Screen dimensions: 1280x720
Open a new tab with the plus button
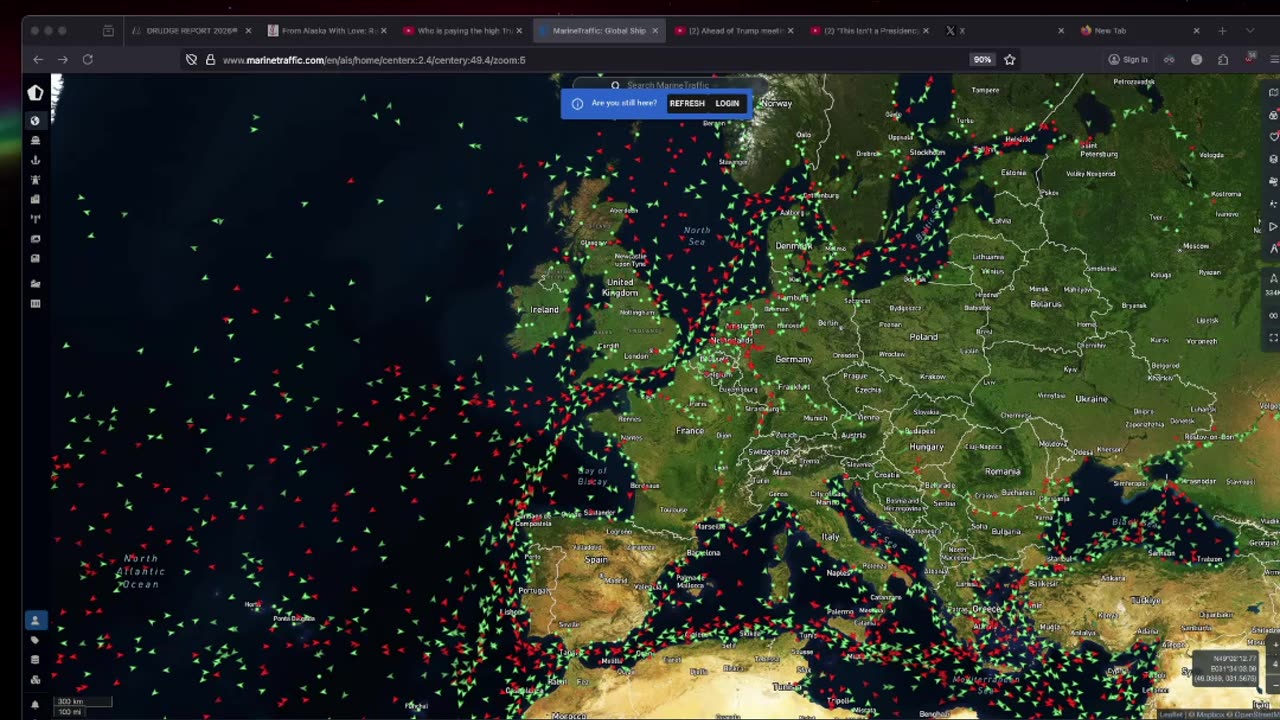tap(1222, 31)
